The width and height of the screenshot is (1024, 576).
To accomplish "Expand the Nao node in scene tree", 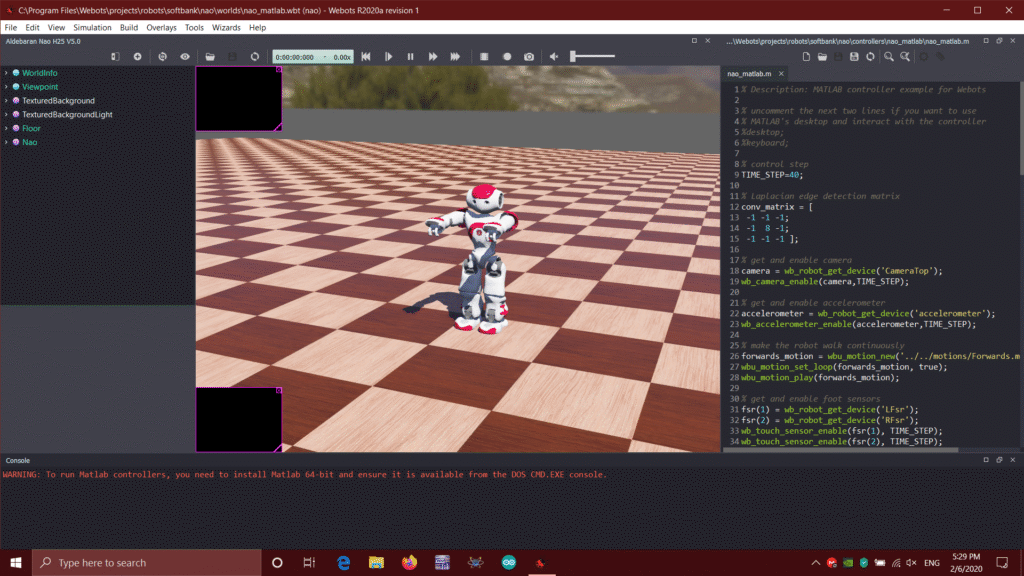I will [x=6, y=142].
